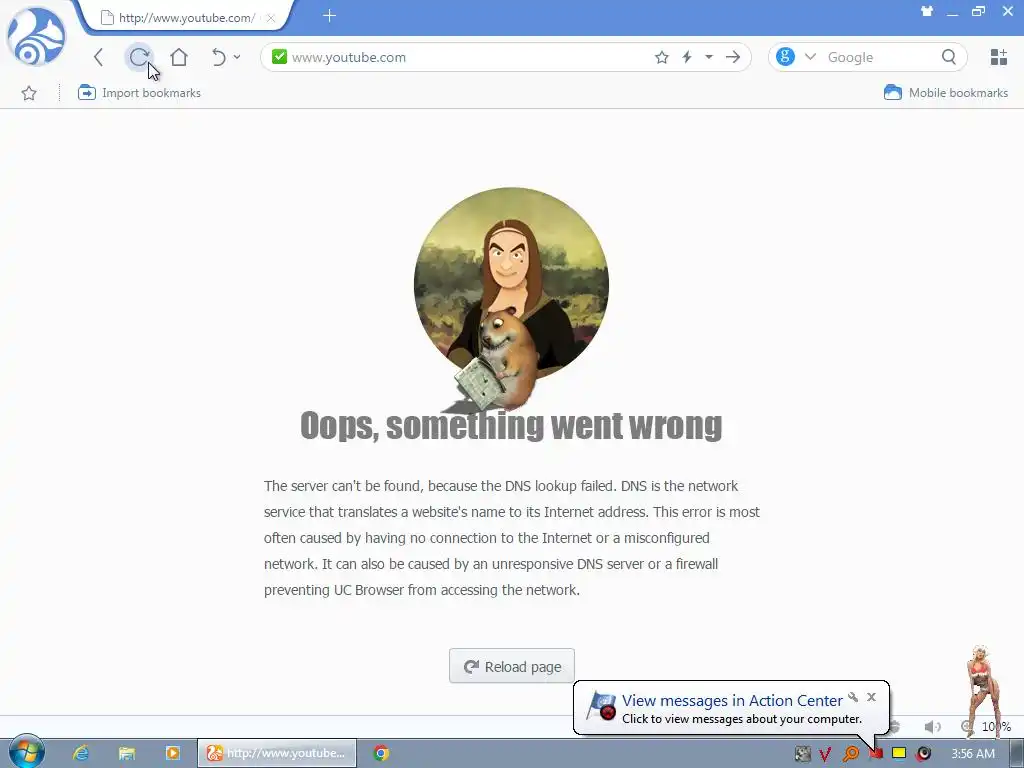This screenshot has width=1024, height=768.
Task: Click the wrench icon in Action Center balloon
Action: tap(853, 697)
